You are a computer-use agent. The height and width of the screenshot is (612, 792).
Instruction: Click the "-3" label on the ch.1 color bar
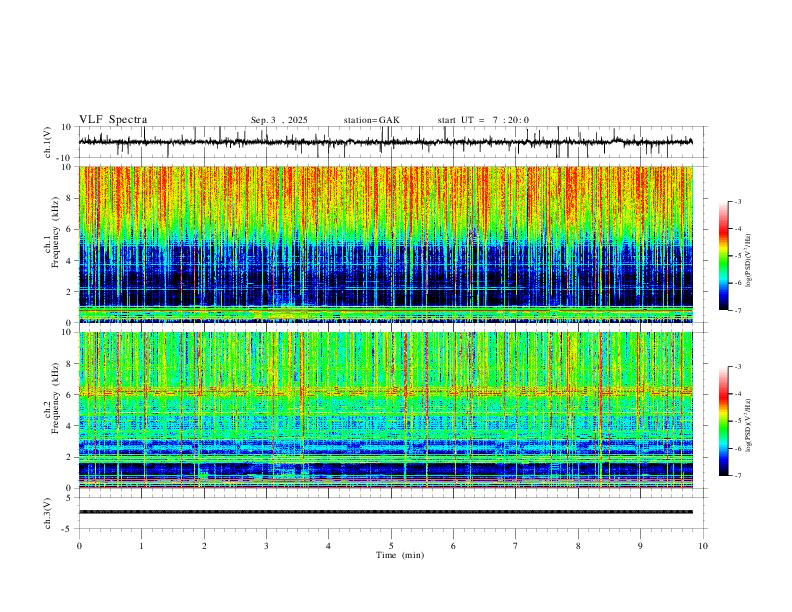tap(738, 201)
